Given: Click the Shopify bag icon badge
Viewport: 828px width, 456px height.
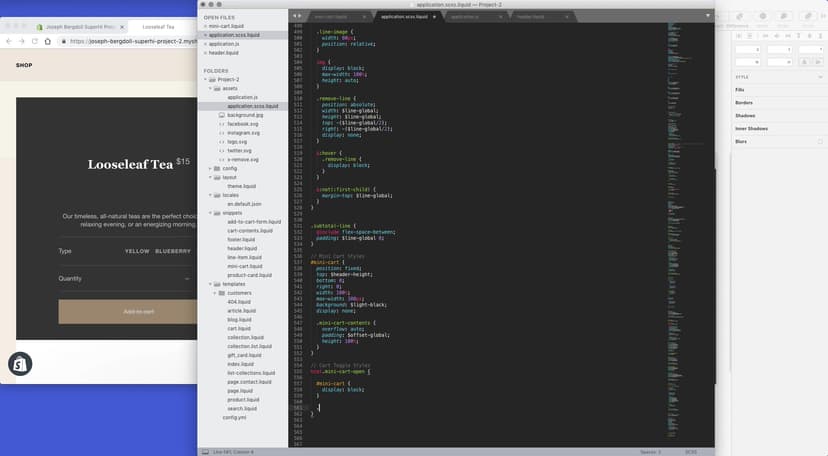Looking at the screenshot, I should [20, 365].
